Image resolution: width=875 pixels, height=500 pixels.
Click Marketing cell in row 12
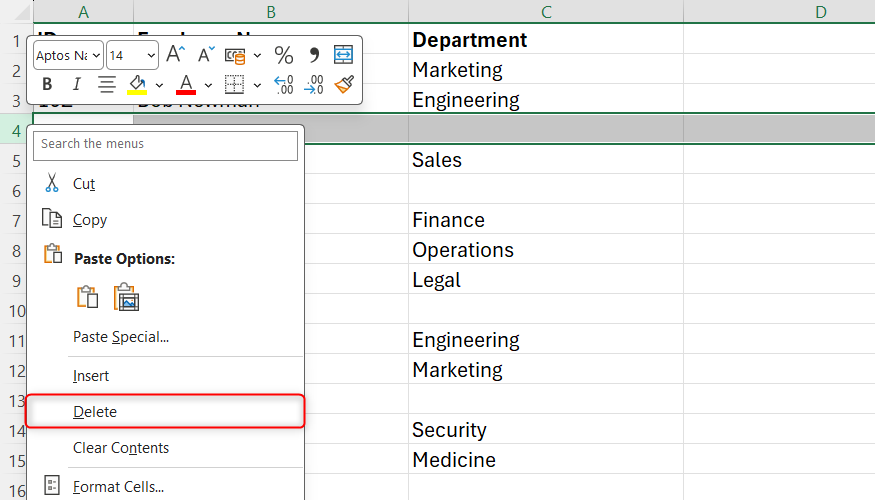(x=546, y=370)
